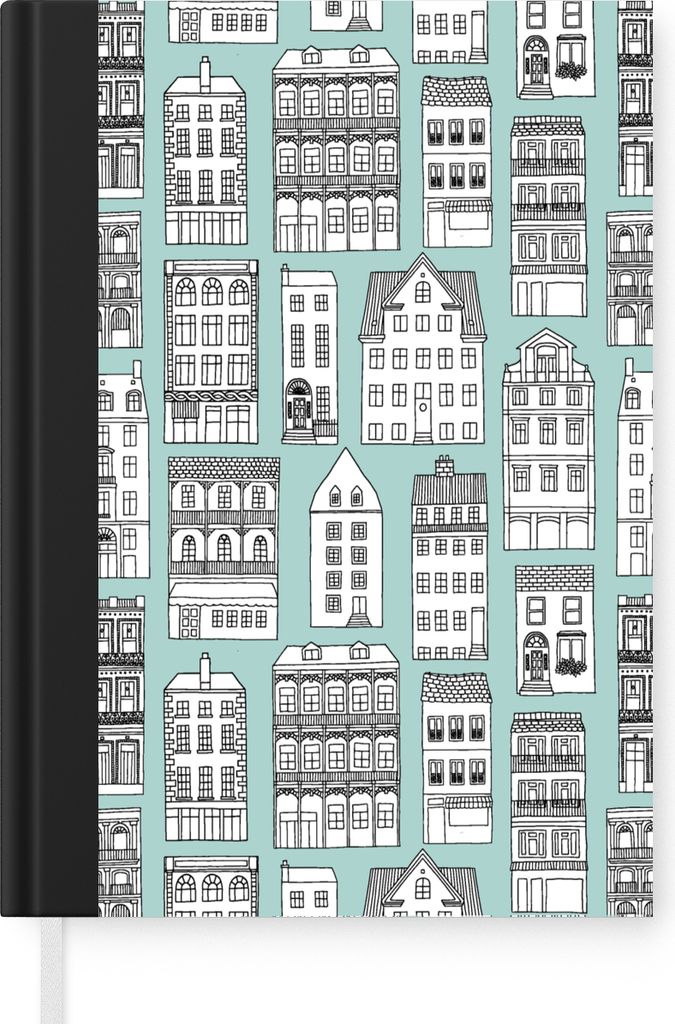The image size is (675, 1024).
Task: Click the fully visible house with chimney stack and striped roof
Action: pos(450,558)
